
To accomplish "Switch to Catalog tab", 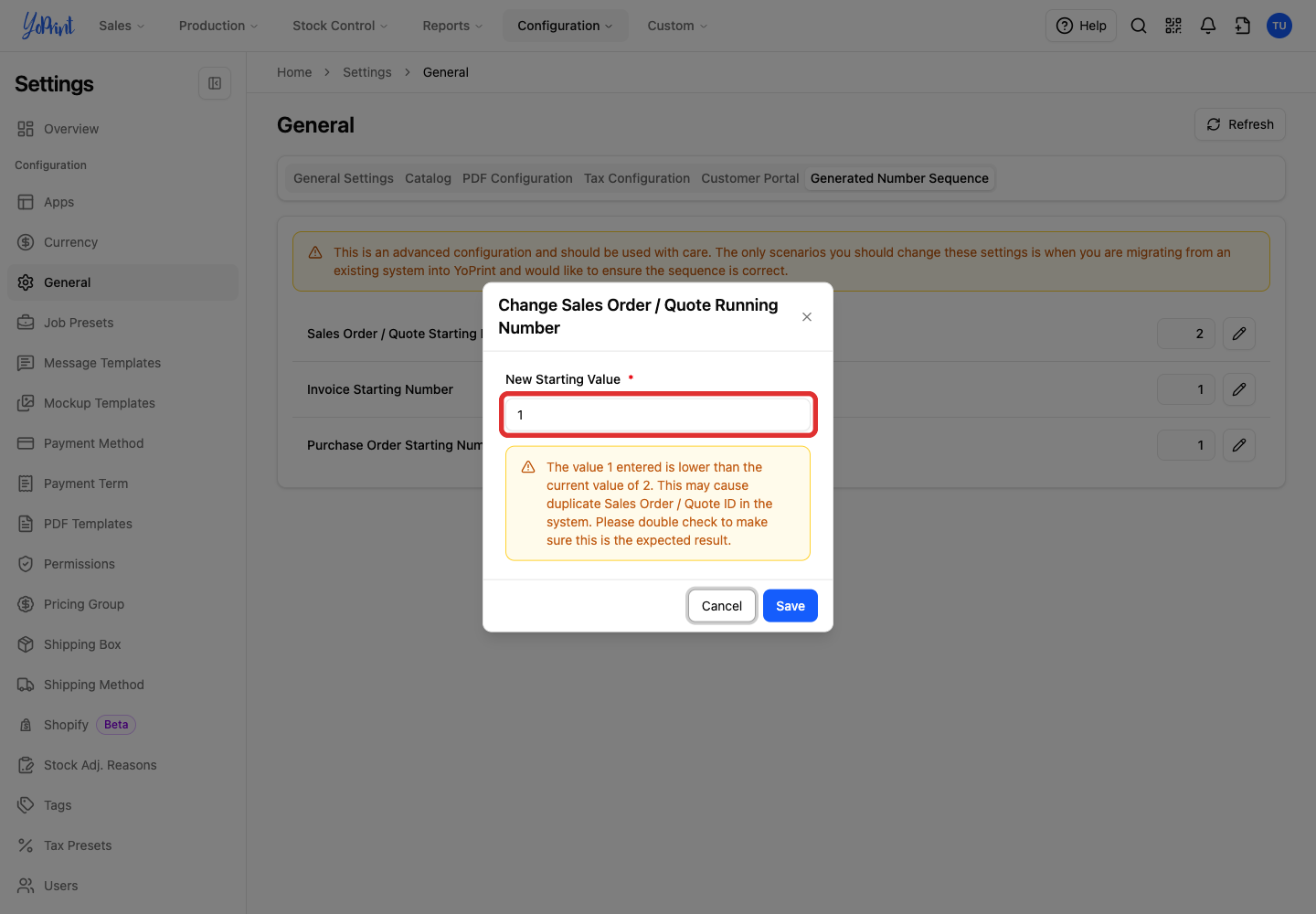I will (429, 178).
